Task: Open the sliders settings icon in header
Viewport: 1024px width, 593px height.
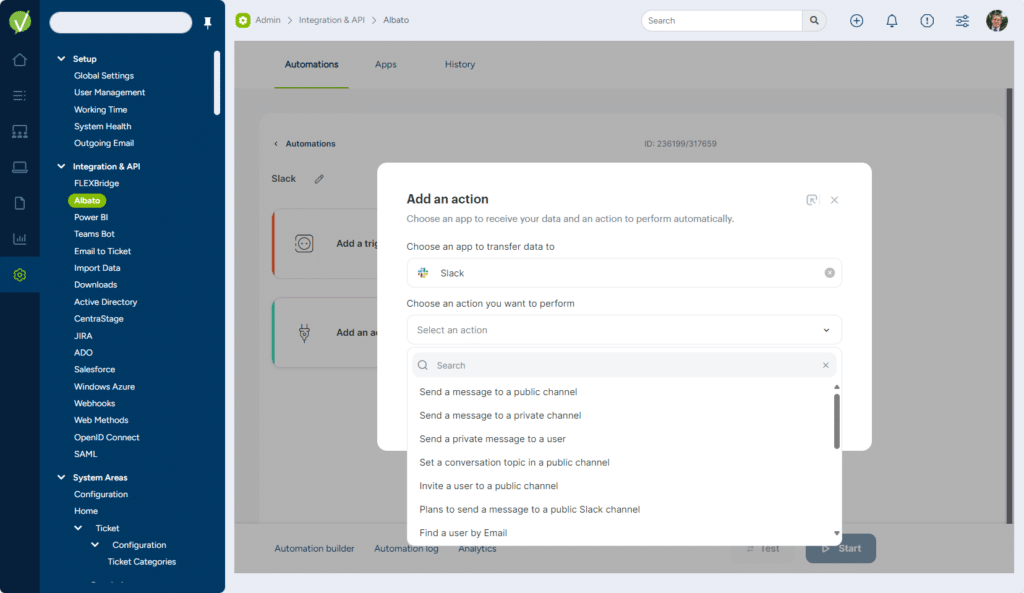Action: (x=962, y=21)
